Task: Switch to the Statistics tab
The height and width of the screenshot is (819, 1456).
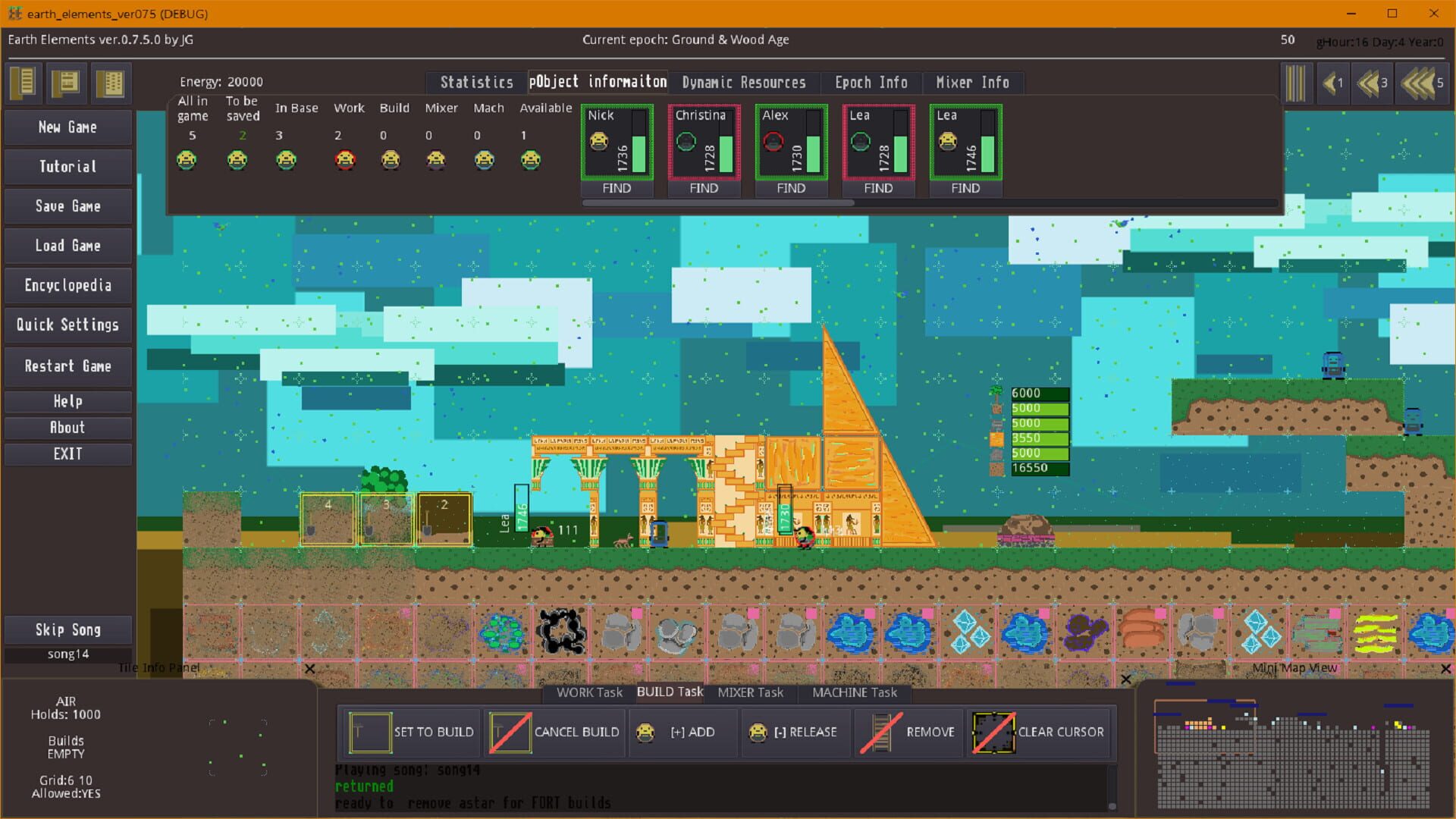Action: (475, 82)
